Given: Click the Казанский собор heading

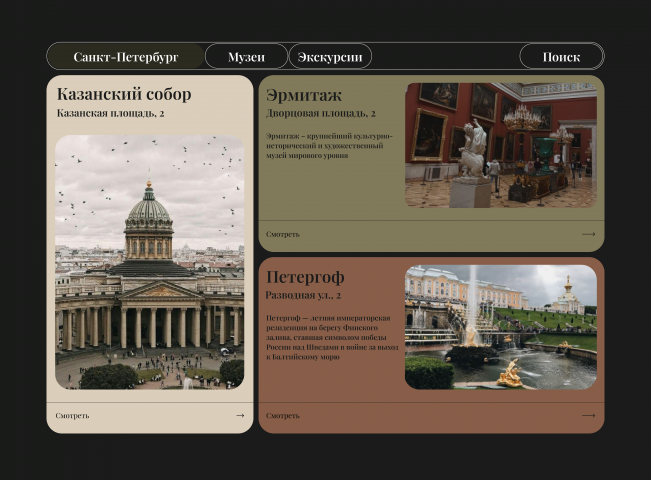Looking at the screenshot, I should pyautogui.click(x=124, y=94).
